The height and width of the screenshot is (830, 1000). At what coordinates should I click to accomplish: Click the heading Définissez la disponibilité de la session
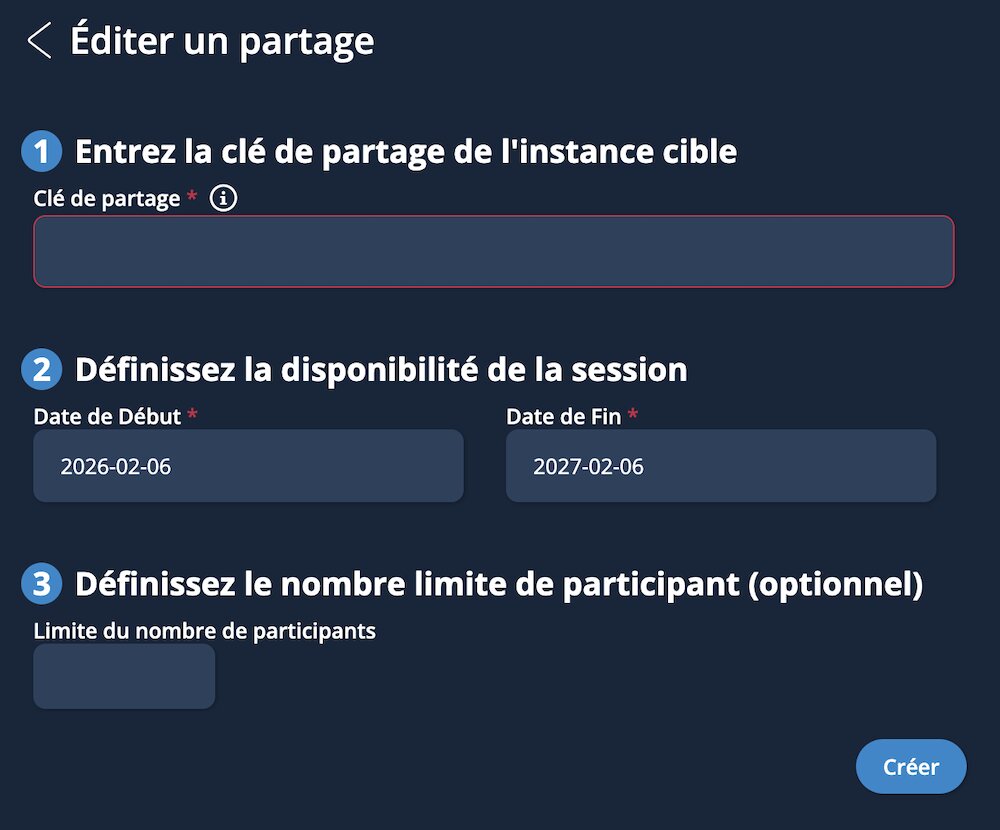point(382,370)
